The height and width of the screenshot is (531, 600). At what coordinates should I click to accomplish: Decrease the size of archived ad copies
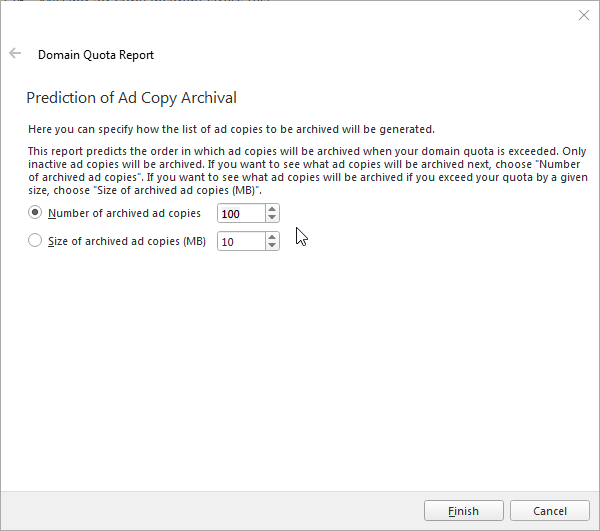pyautogui.click(x=272, y=246)
